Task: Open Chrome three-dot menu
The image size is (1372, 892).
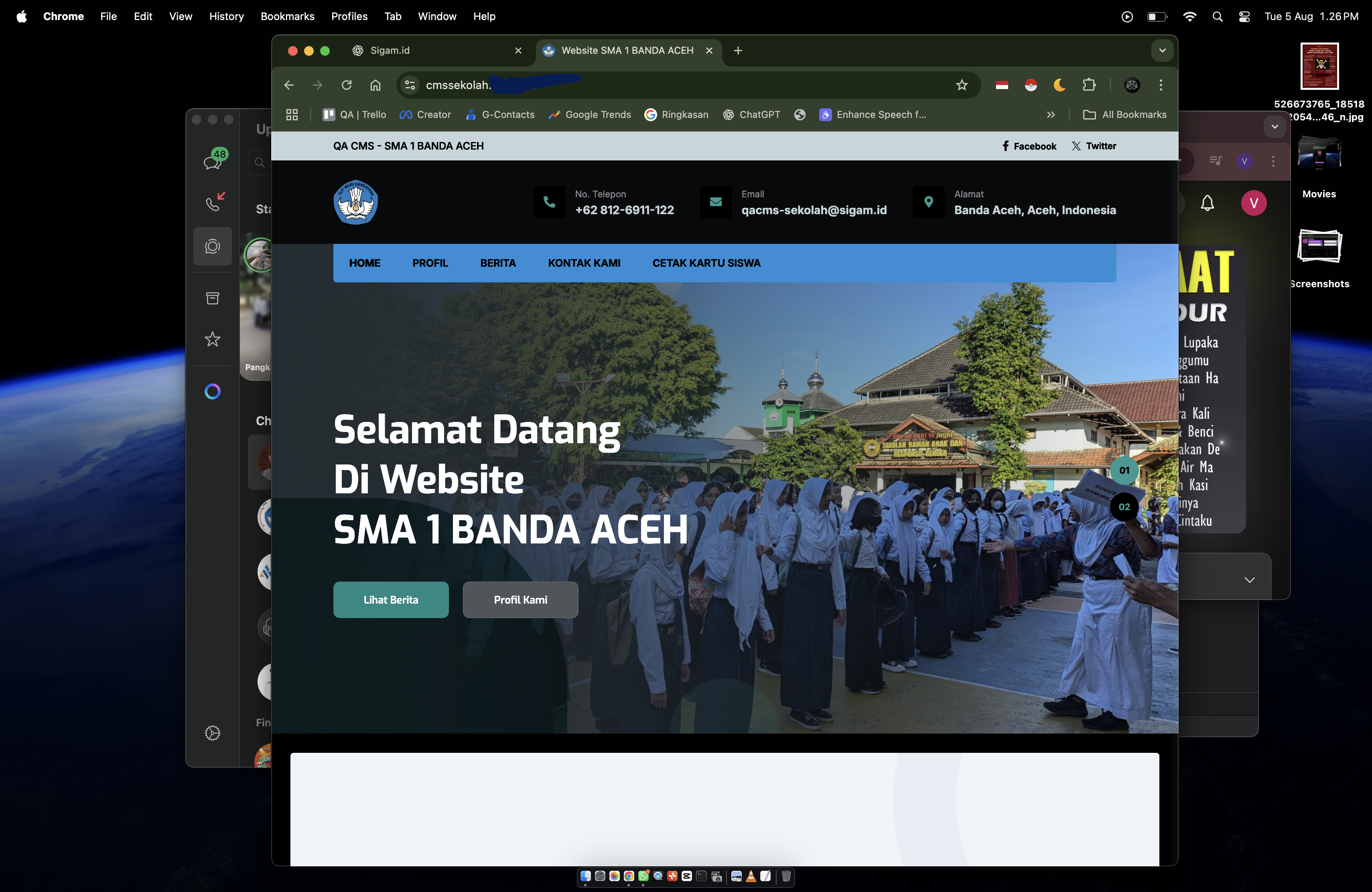Action: point(1161,85)
